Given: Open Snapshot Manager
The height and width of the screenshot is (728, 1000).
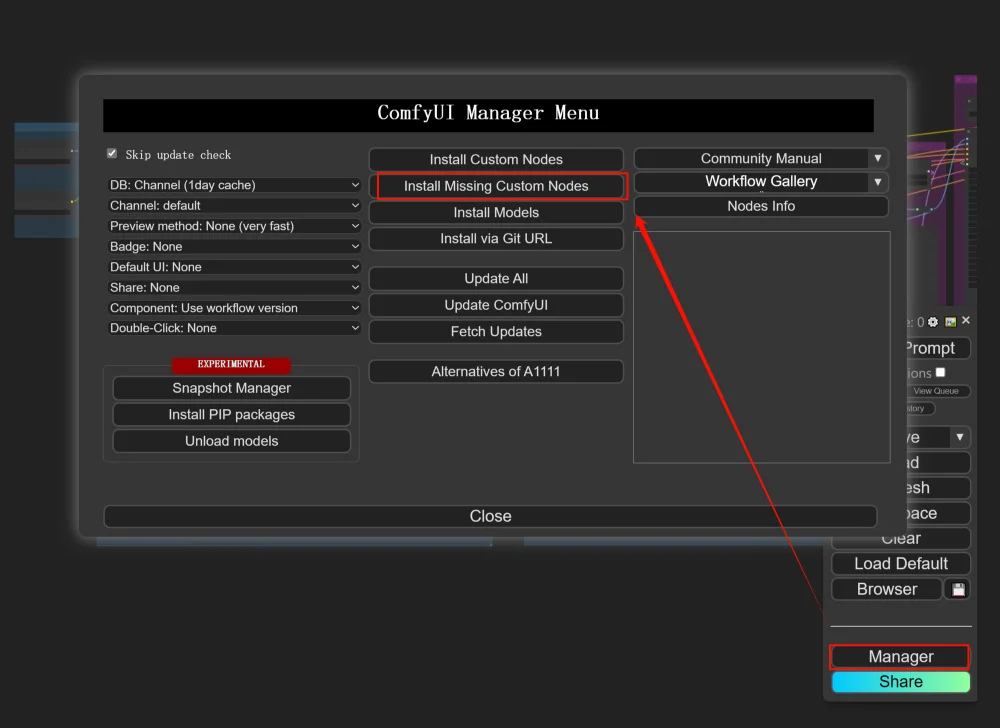Looking at the screenshot, I should [232, 388].
